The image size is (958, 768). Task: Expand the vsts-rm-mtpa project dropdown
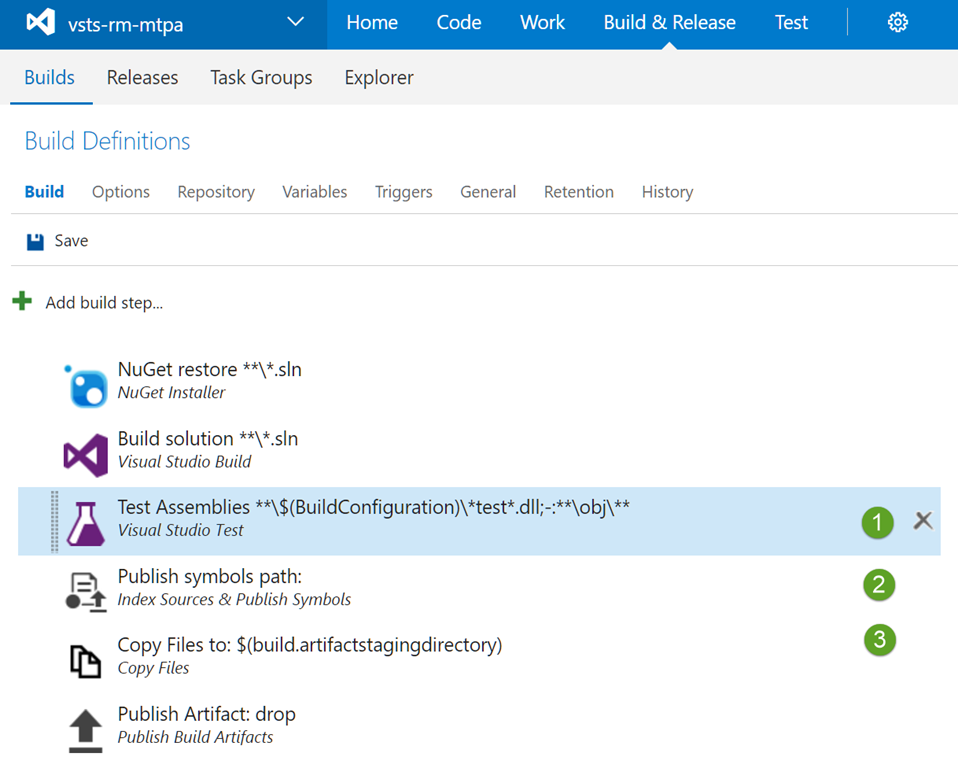tap(295, 22)
